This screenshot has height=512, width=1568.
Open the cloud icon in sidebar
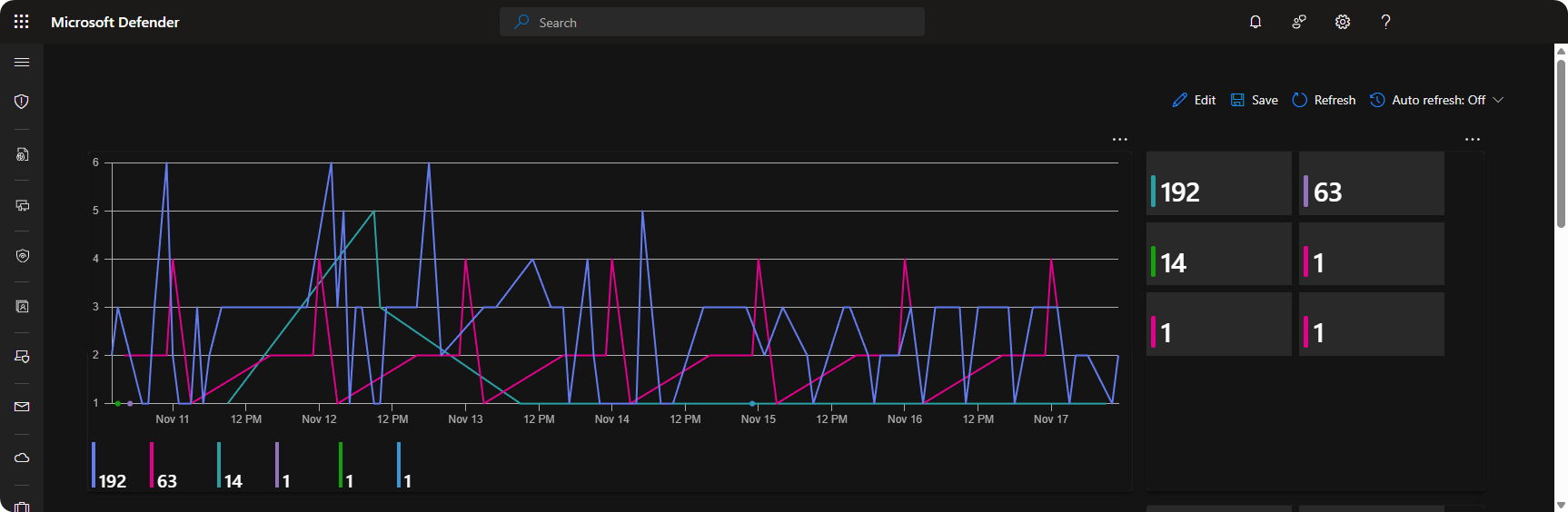(22, 458)
